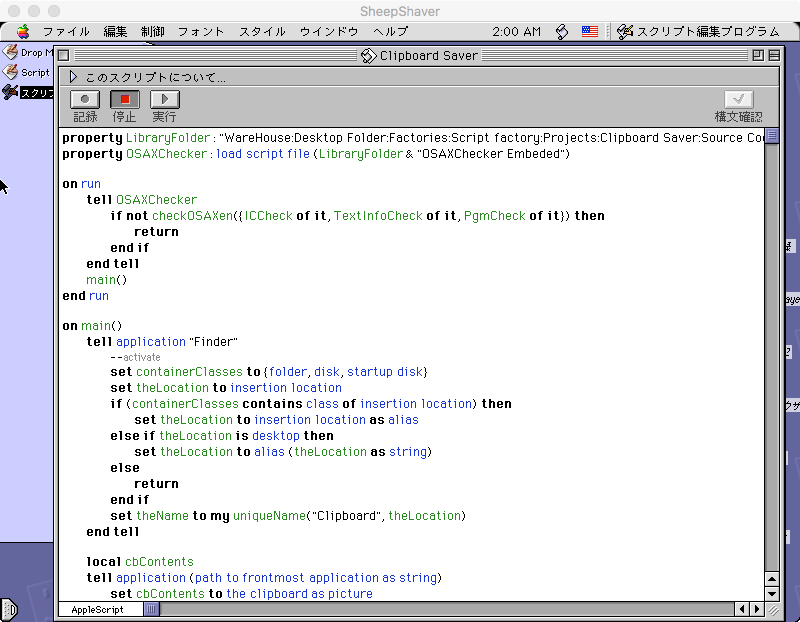Viewport: 800px width, 622px height.
Task: Click '"Finder"' in the tell line
Action: (x=213, y=341)
